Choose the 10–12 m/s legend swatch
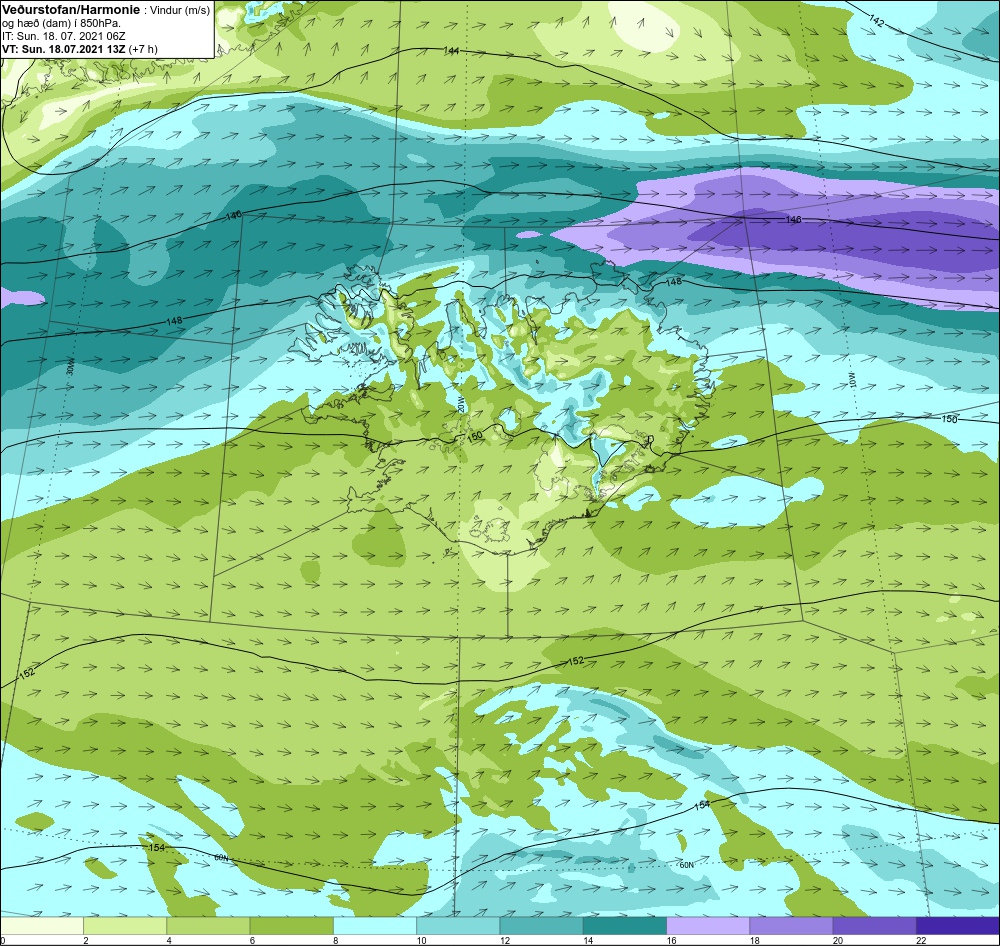Viewport: 1000px width, 946px height. [458, 925]
